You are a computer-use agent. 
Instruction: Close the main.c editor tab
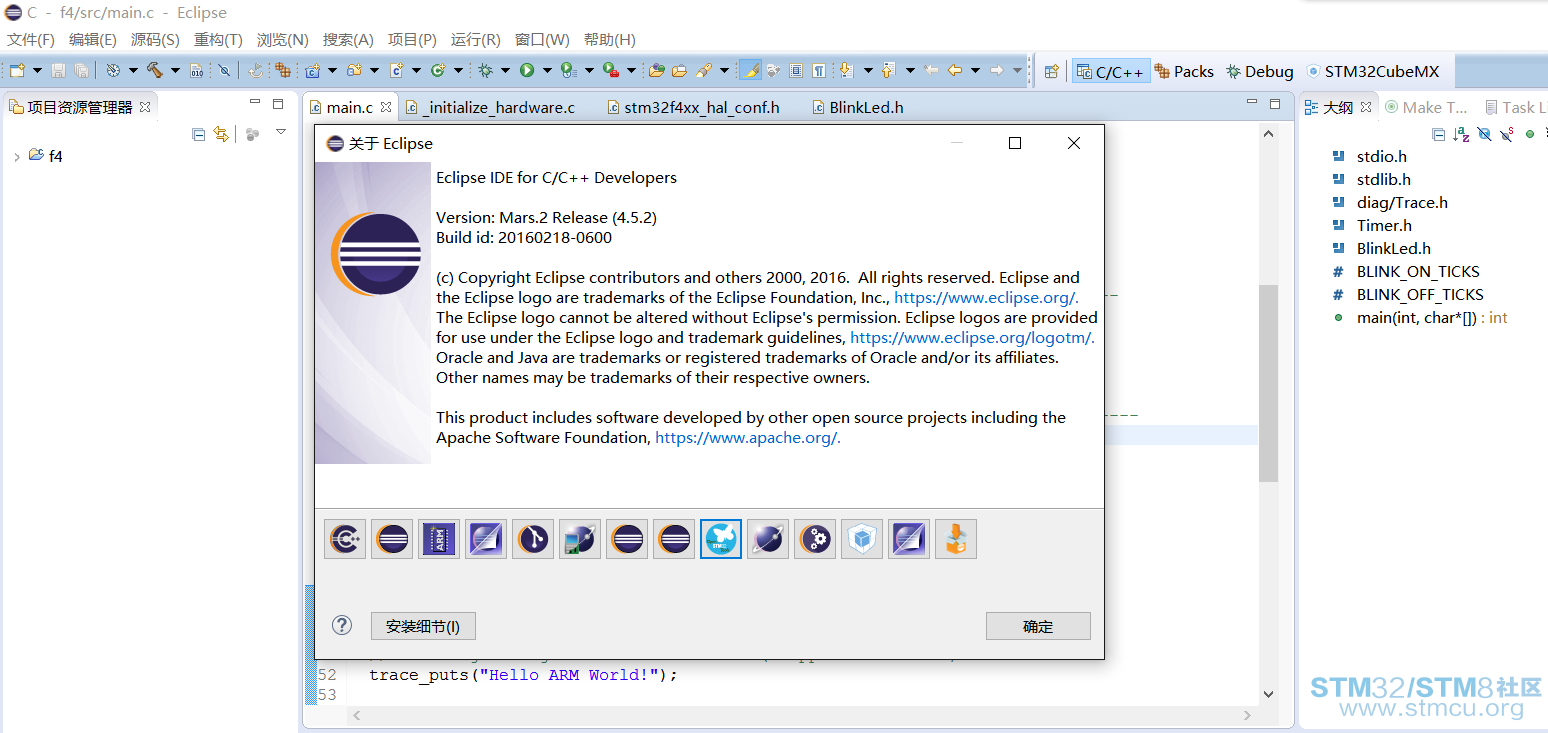coord(385,106)
